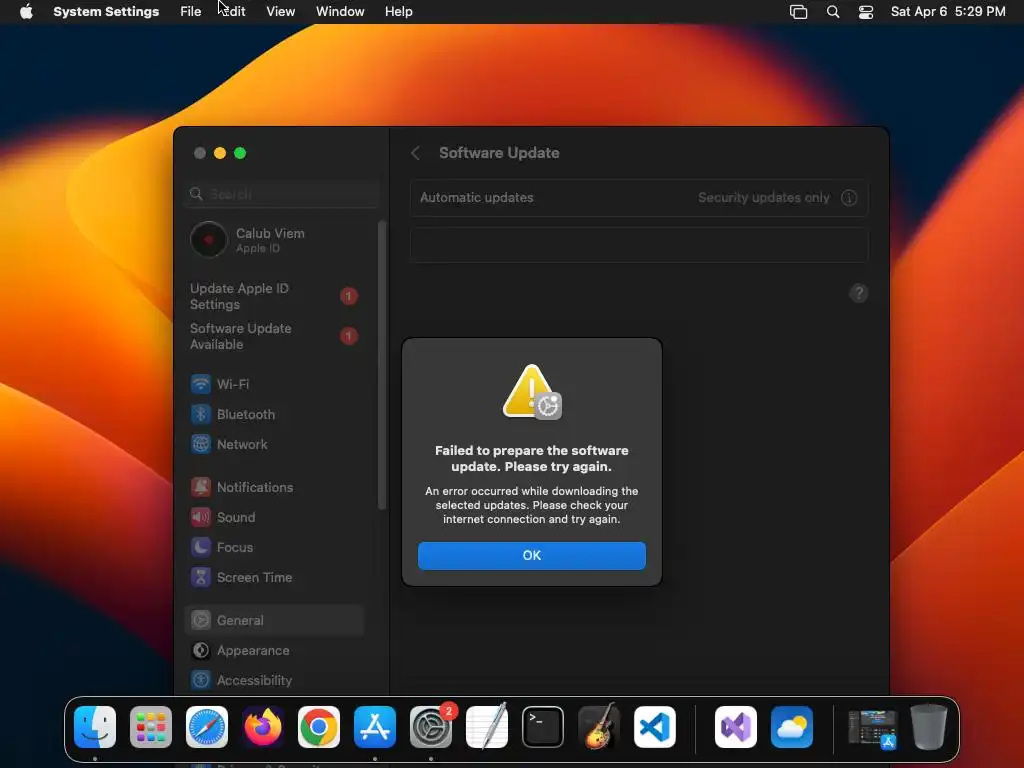Open the System Settings menu
Viewport: 1024px width, 768px height.
106,12
